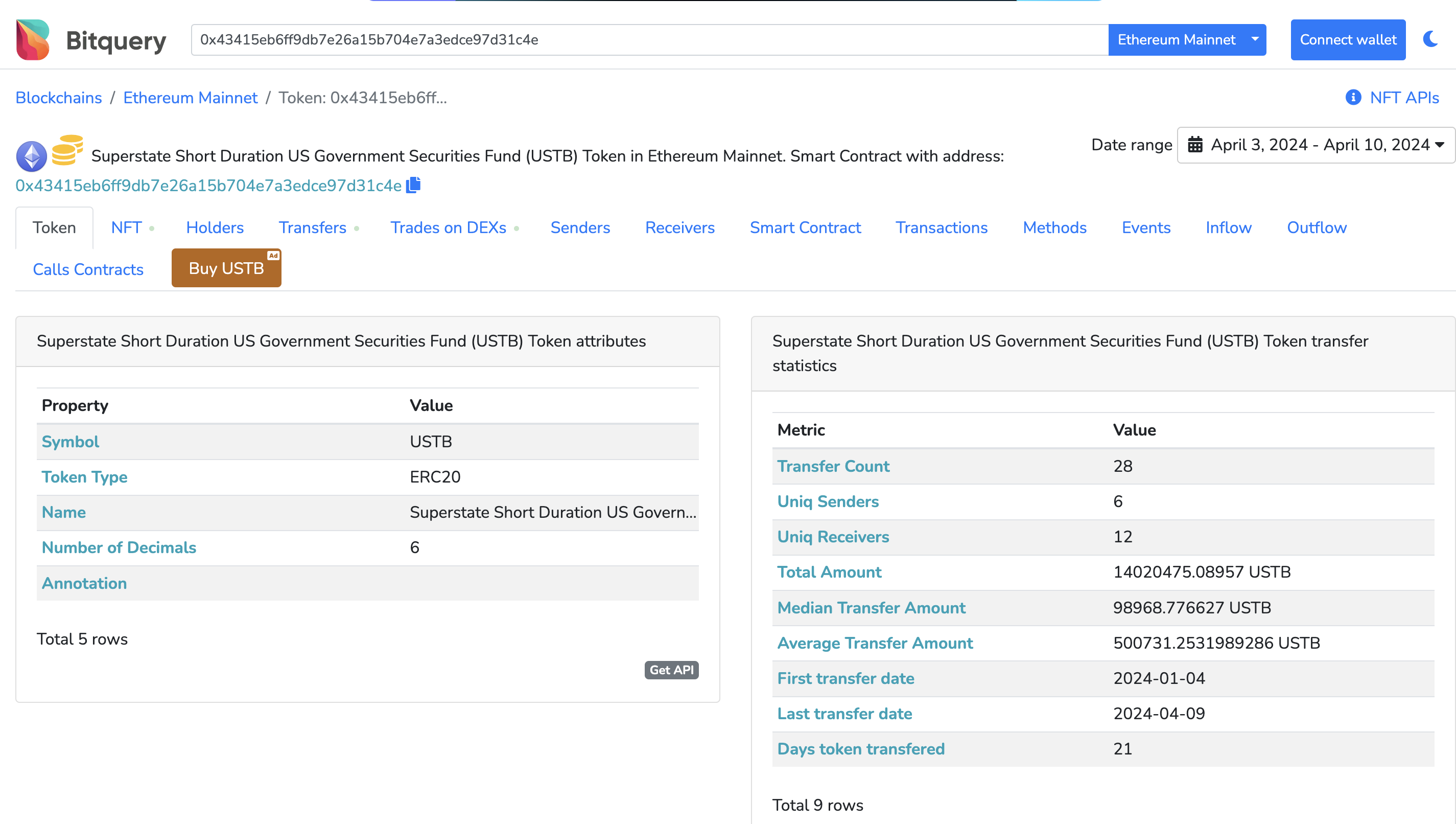Screen dimensions: 1456x824
Task: Switch to the Senders tab
Action: click(x=580, y=227)
